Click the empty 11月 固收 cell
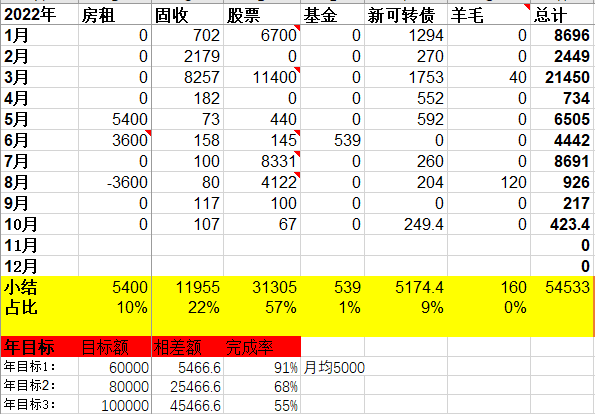The image size is (595, 414). tap(187, 245)
